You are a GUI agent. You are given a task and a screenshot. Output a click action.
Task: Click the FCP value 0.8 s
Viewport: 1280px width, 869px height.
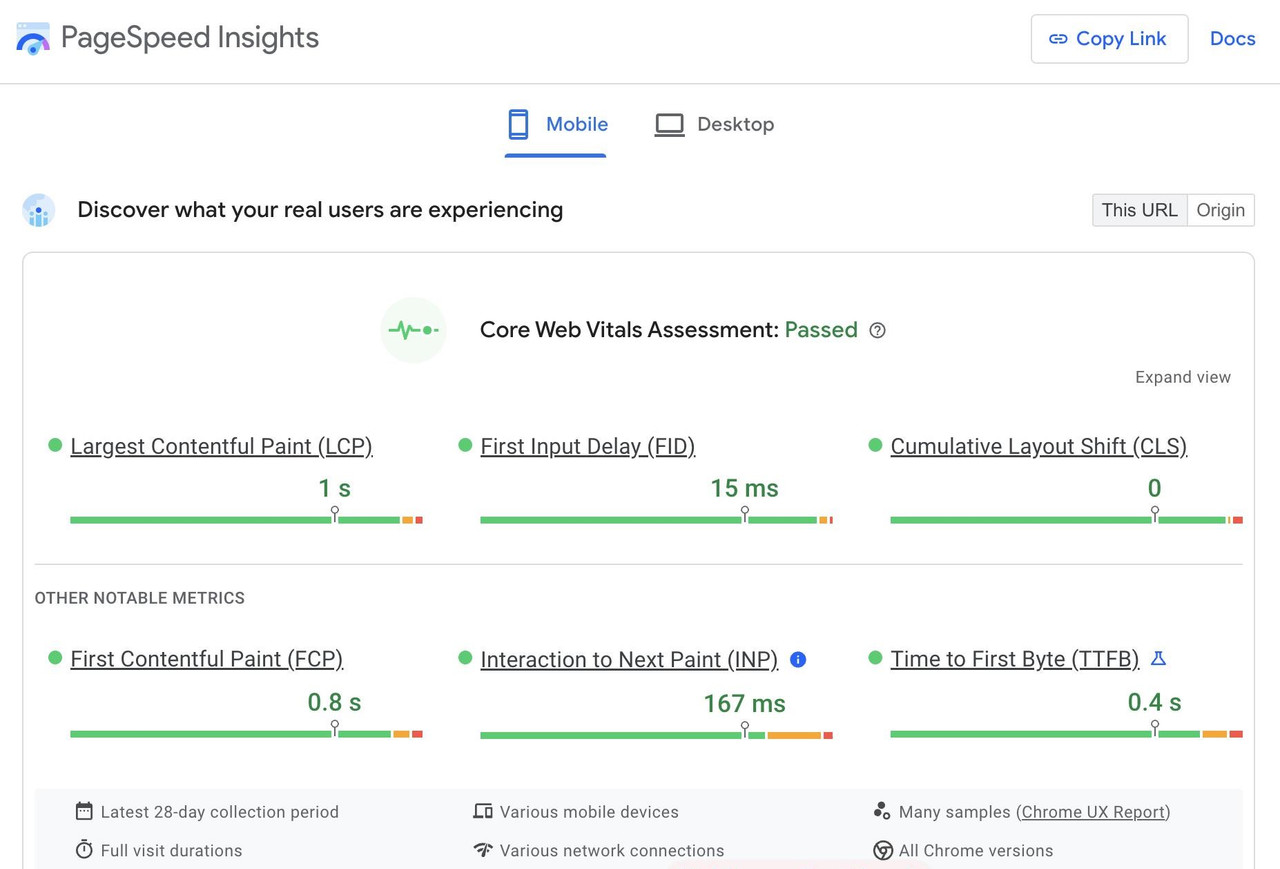tap(334, 702)
